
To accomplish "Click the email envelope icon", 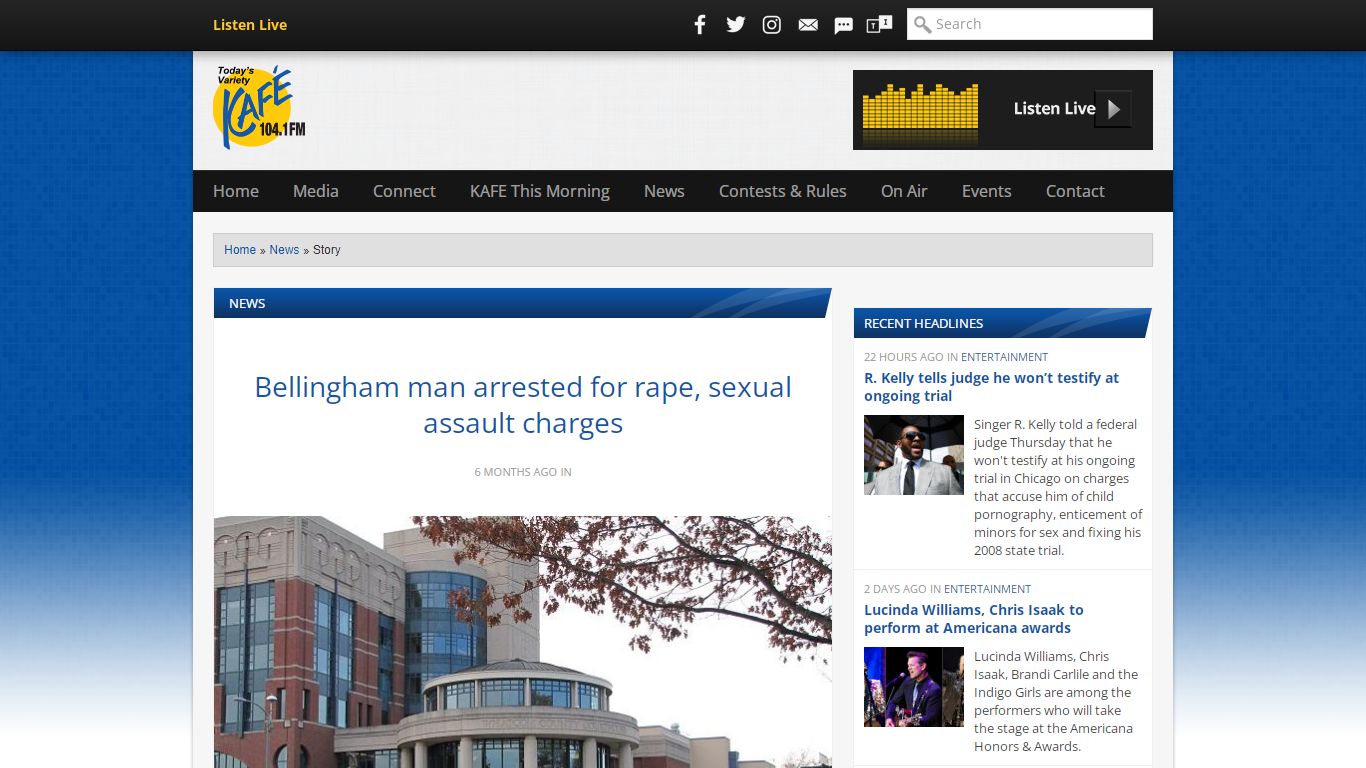I will coord(808,25).
